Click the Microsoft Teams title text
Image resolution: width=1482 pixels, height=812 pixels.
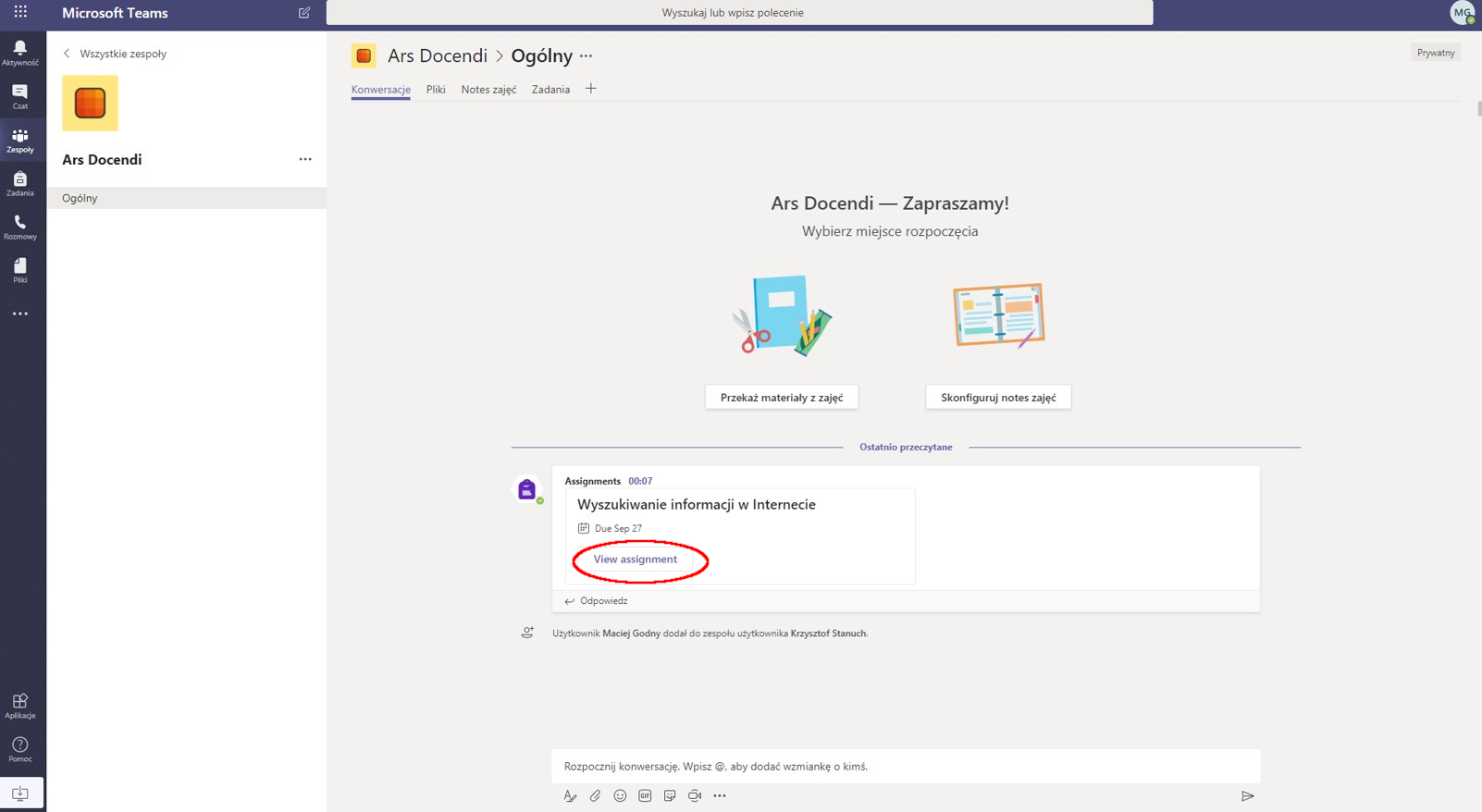coord(115,13)
